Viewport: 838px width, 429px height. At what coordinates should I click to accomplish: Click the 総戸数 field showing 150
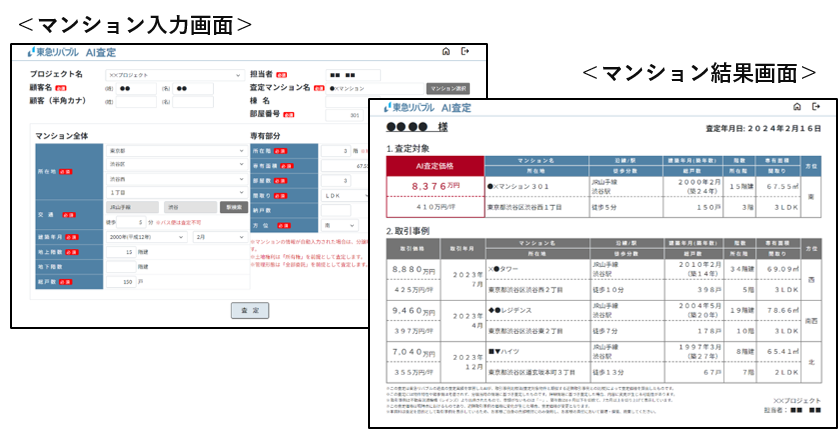point(121,282)
